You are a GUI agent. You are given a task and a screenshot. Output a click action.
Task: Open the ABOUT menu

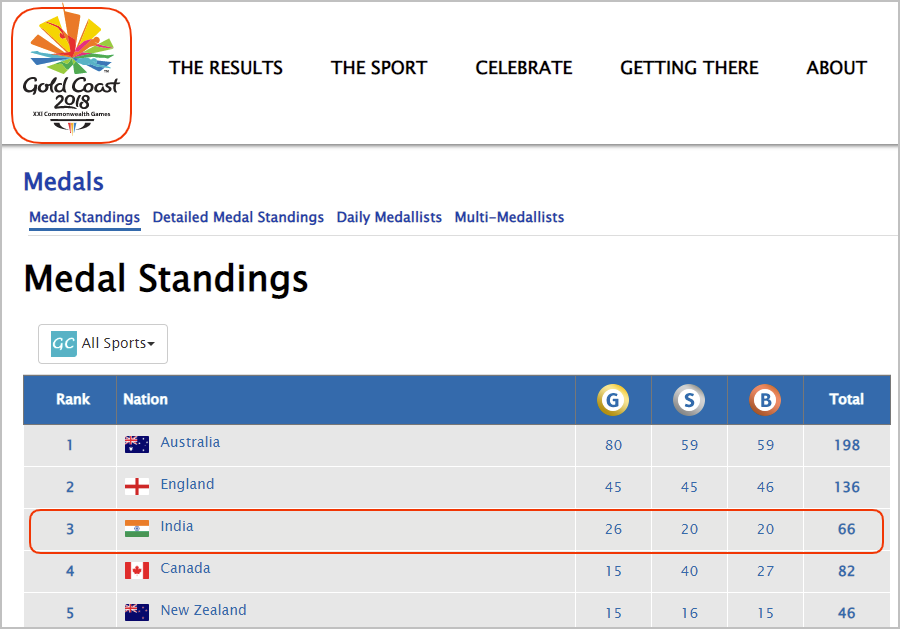[x=836, y=68]
